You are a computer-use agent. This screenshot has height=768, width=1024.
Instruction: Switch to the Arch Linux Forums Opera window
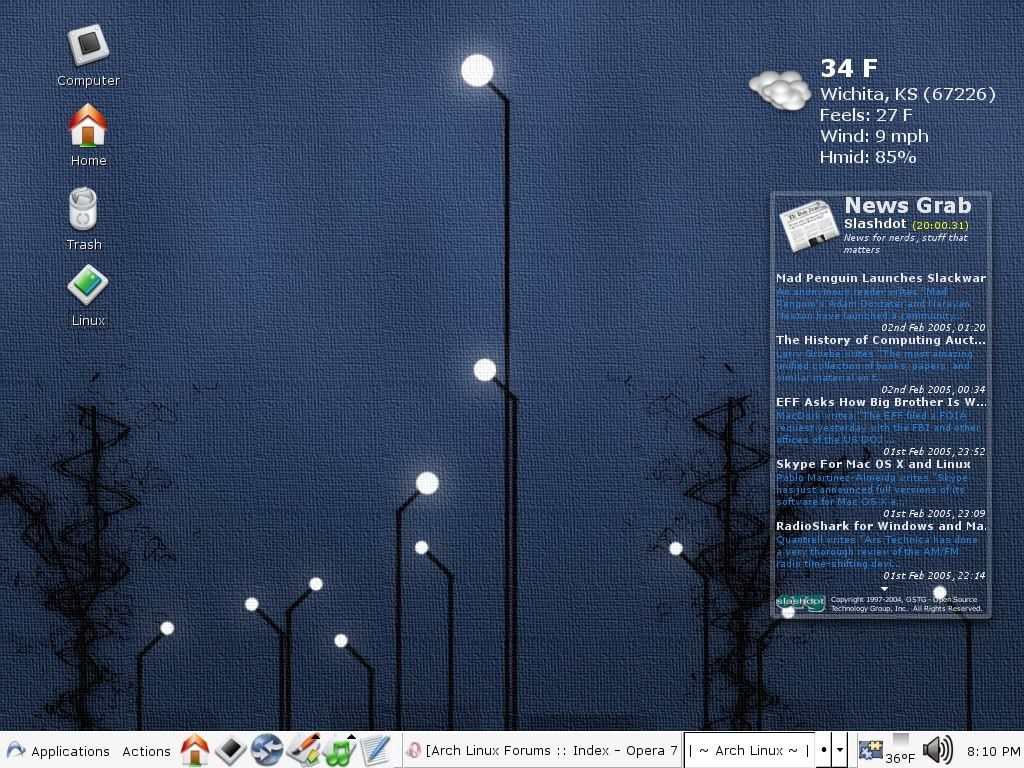(541, 750)
